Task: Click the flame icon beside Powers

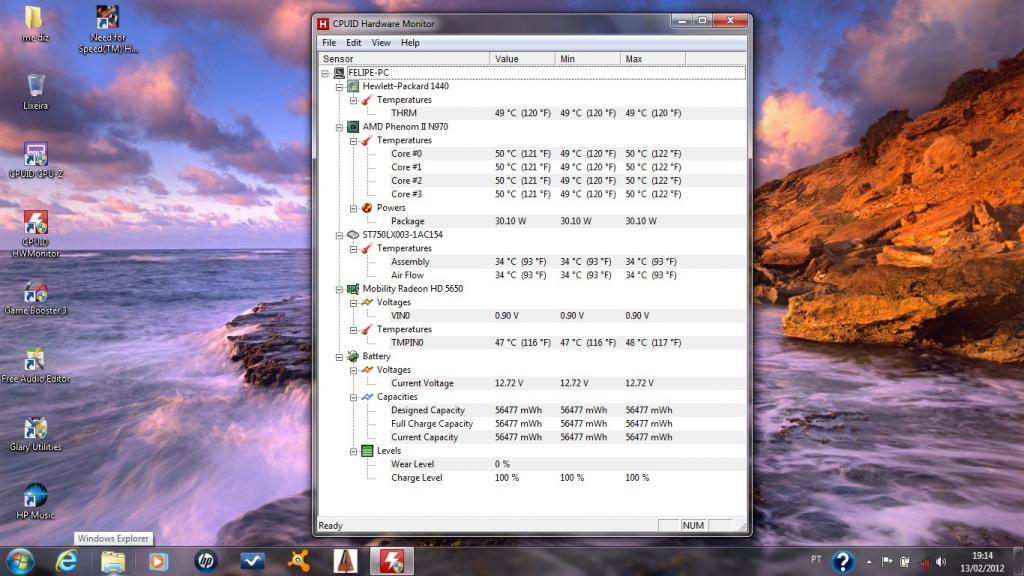Action: pos(367,208)
